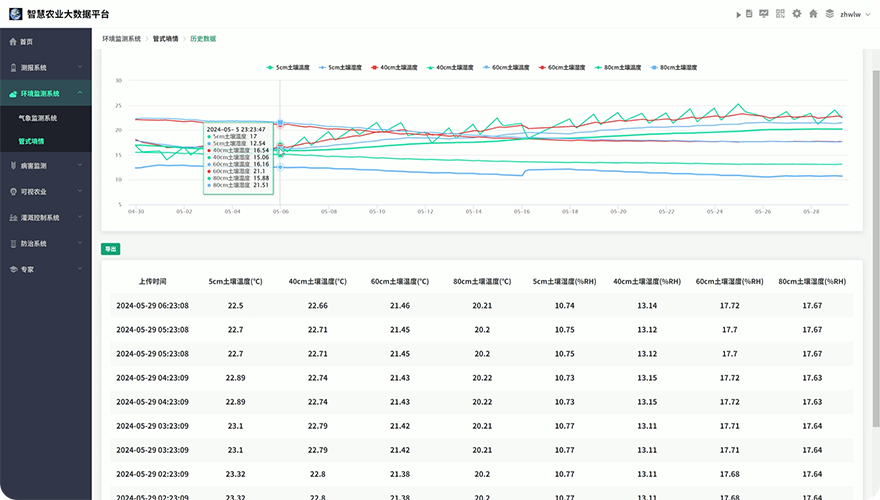Click the 2024-05-29 02:23:09 row with 23.32
The width and height of the screenshot is (880, 500).
click(x=482, y=474)
